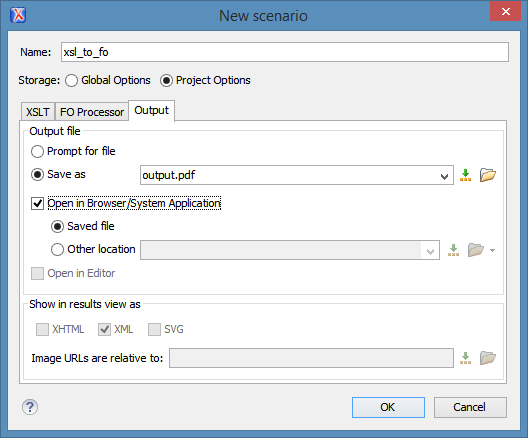Click the insert editor variables icon beside Other location
This screenshot has height=438, width=528.
(x=453, y=250)
